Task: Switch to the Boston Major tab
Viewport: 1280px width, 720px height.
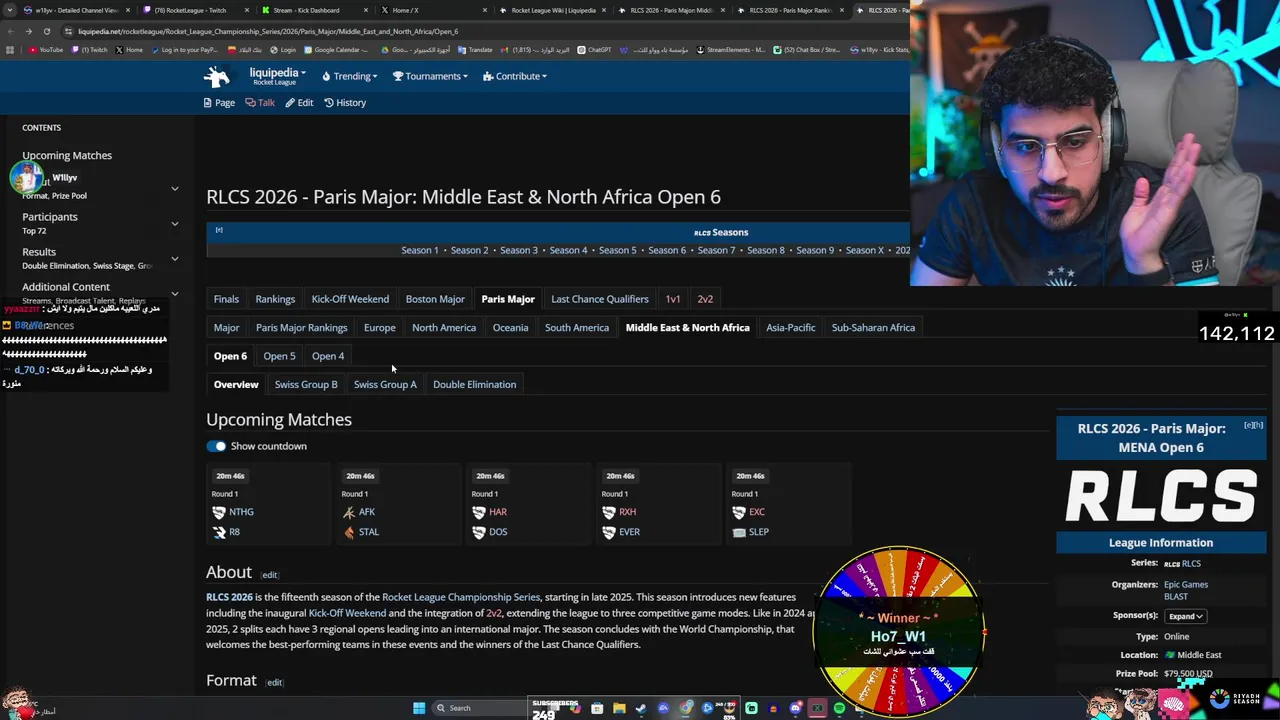Action: tap(435, 299)
